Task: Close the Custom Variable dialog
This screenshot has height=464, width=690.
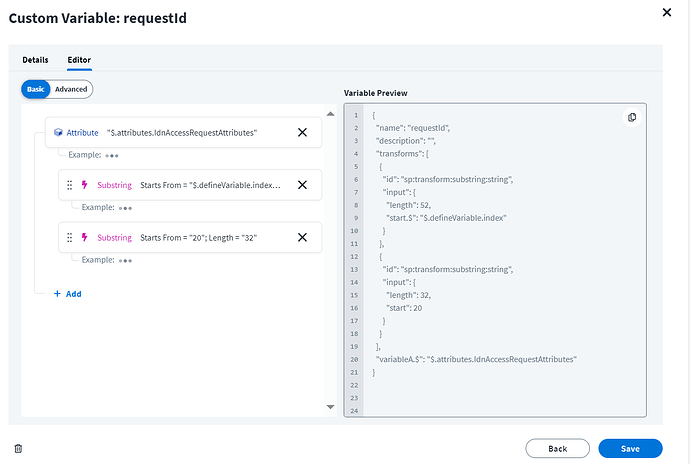Action: point(668,11)
